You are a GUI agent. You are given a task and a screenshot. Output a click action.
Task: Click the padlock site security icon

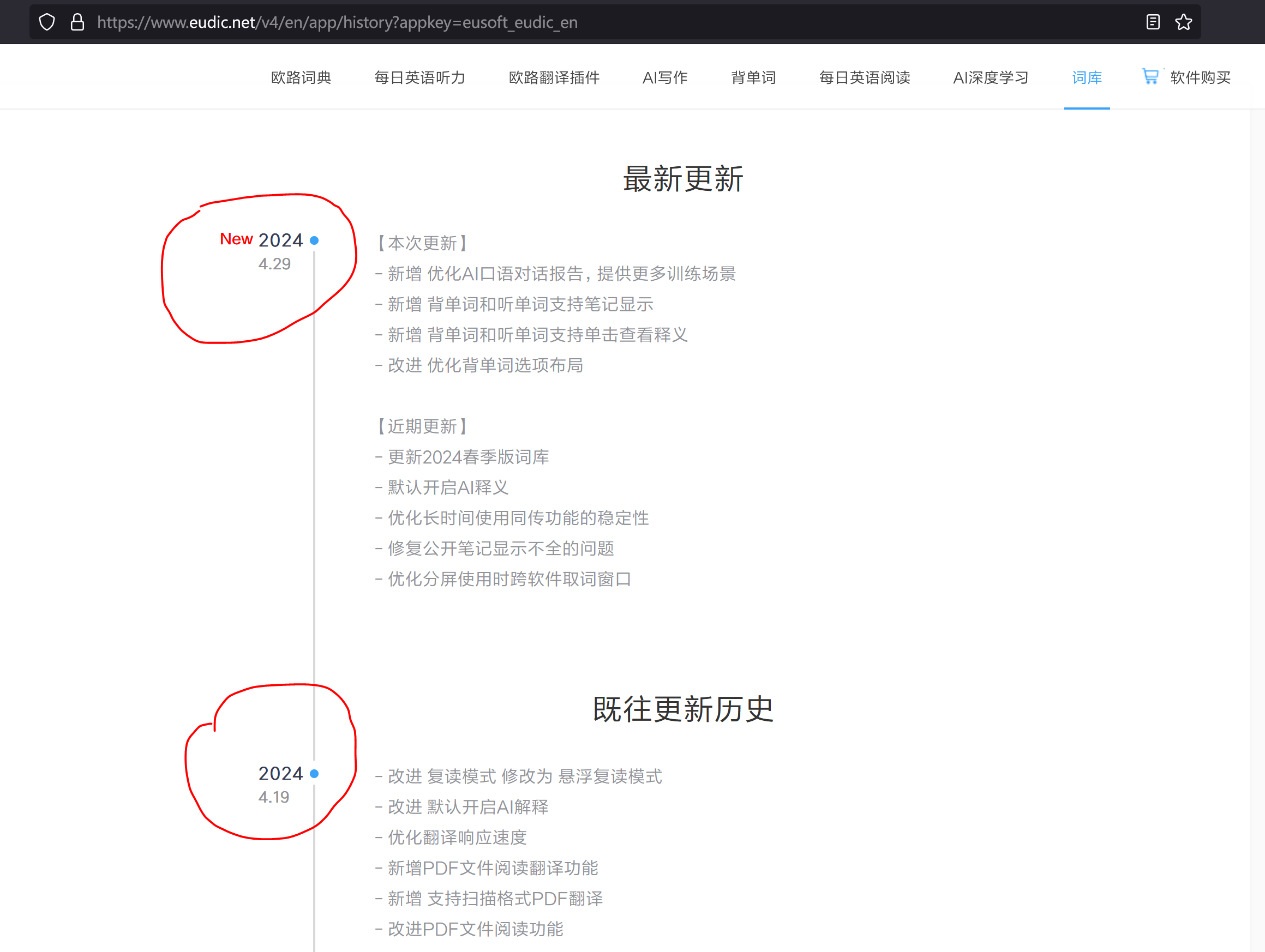tap(77, 22)
